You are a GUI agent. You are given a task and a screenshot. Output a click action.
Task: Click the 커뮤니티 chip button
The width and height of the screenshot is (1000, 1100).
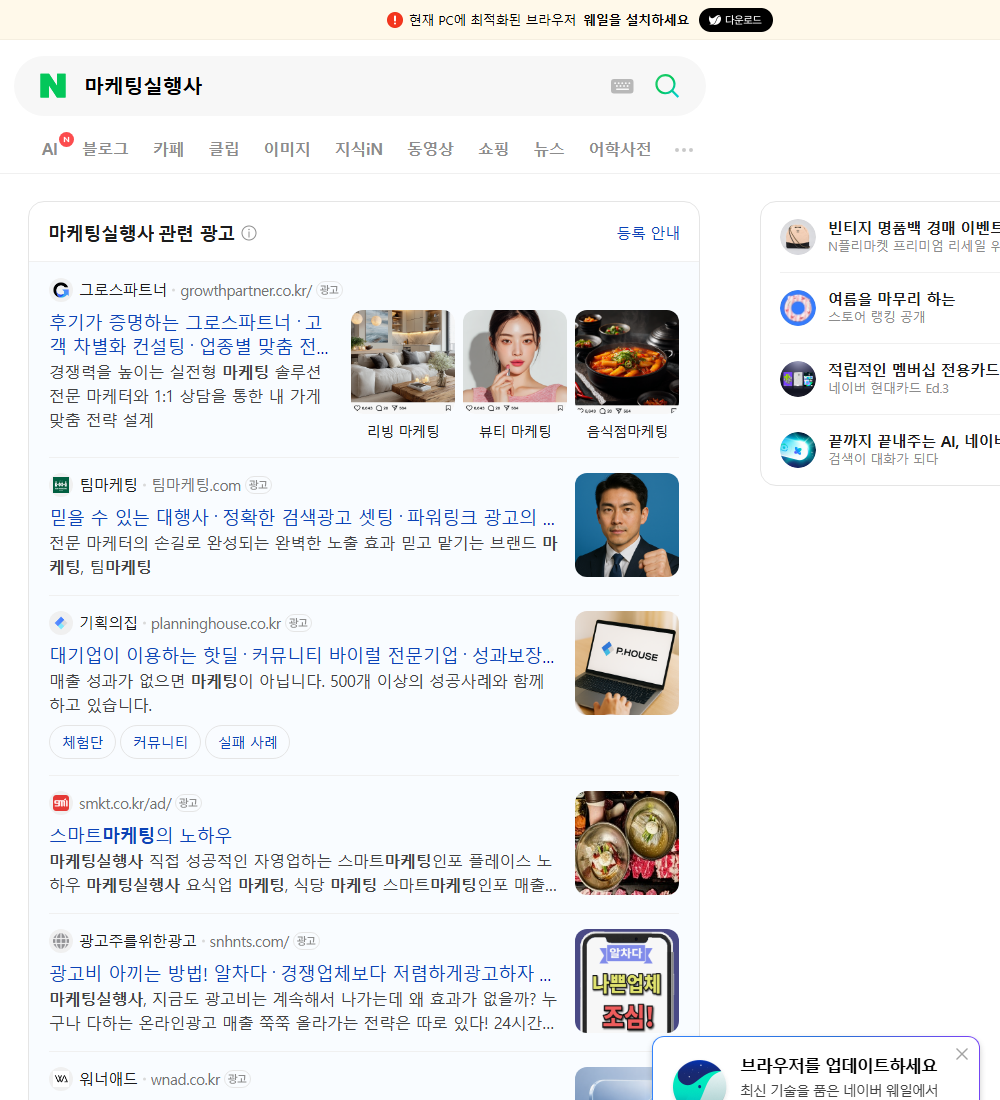161,742
